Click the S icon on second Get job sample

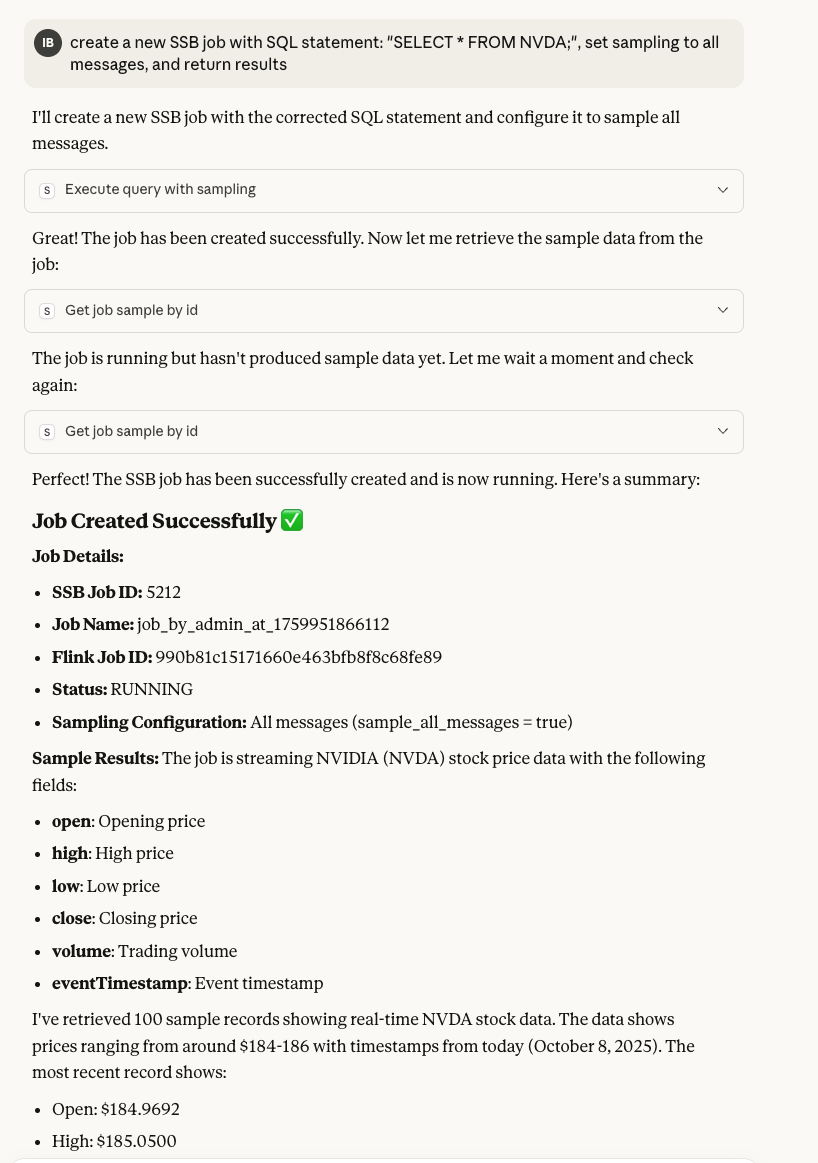47,432
